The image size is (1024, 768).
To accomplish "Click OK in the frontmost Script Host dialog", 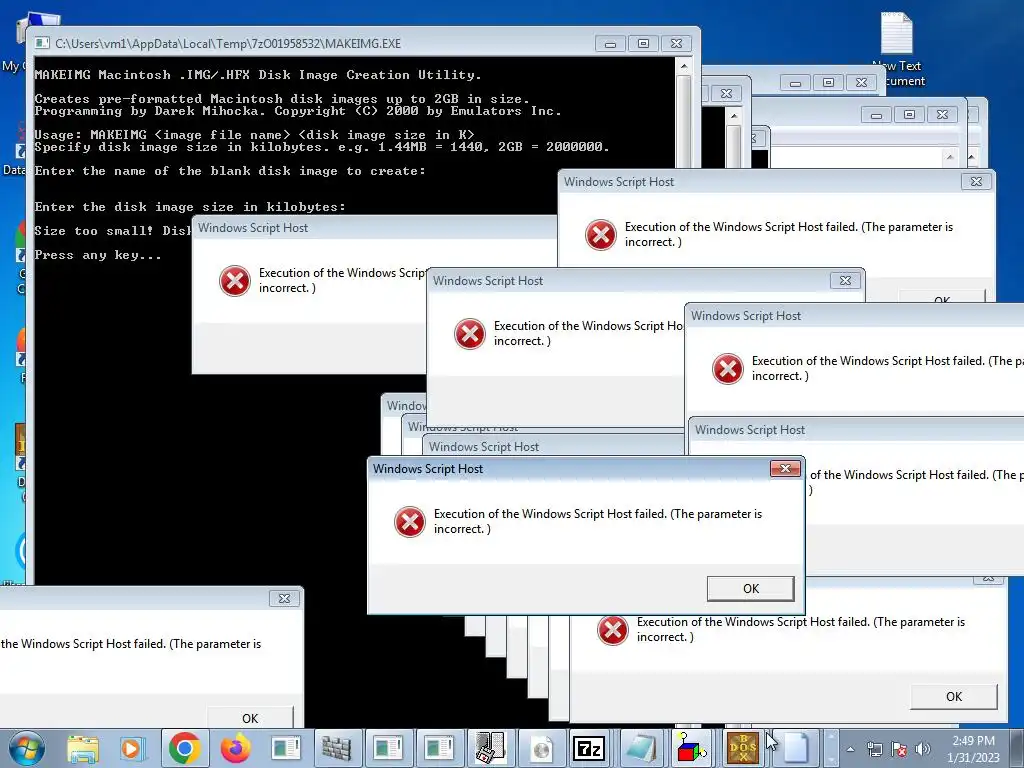I will point(751,588).
